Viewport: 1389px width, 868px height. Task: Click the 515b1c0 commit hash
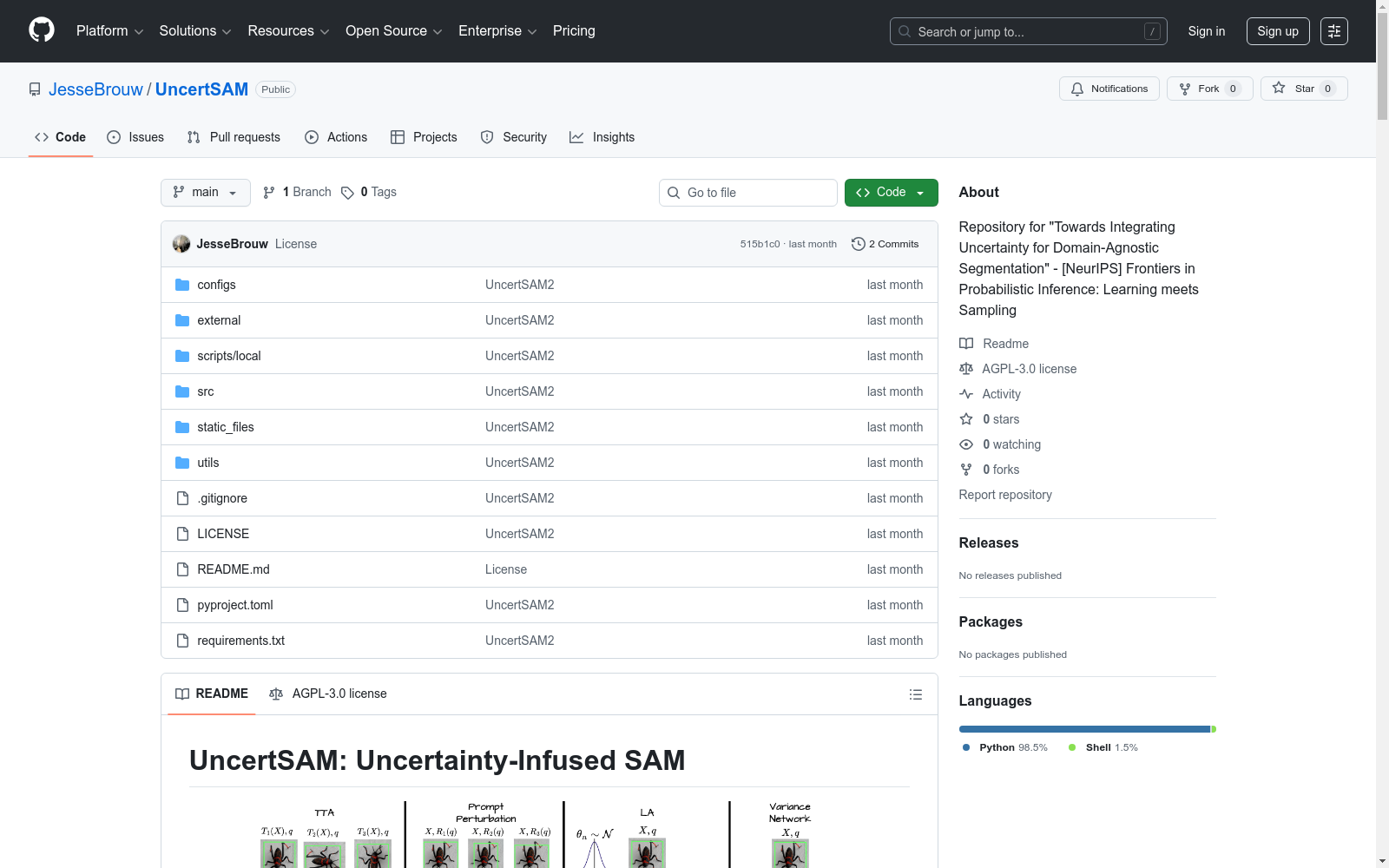(760, 244)
